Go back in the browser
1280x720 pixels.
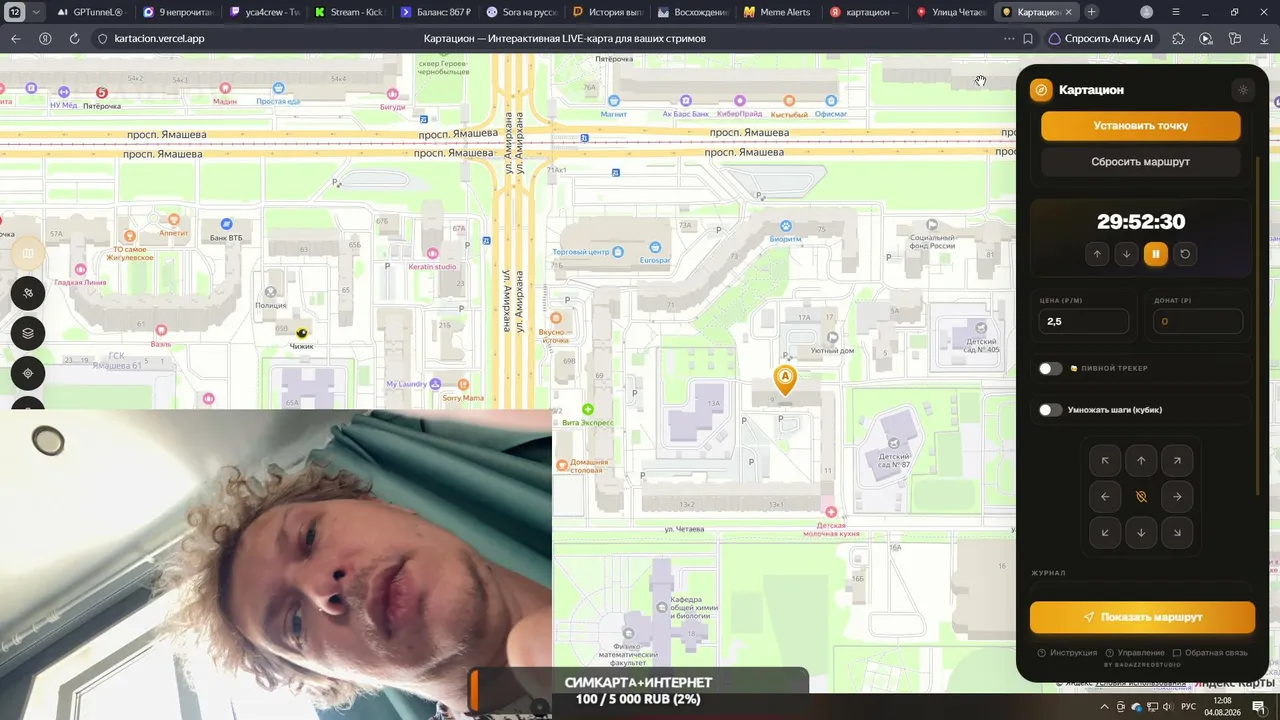(15, 39)
